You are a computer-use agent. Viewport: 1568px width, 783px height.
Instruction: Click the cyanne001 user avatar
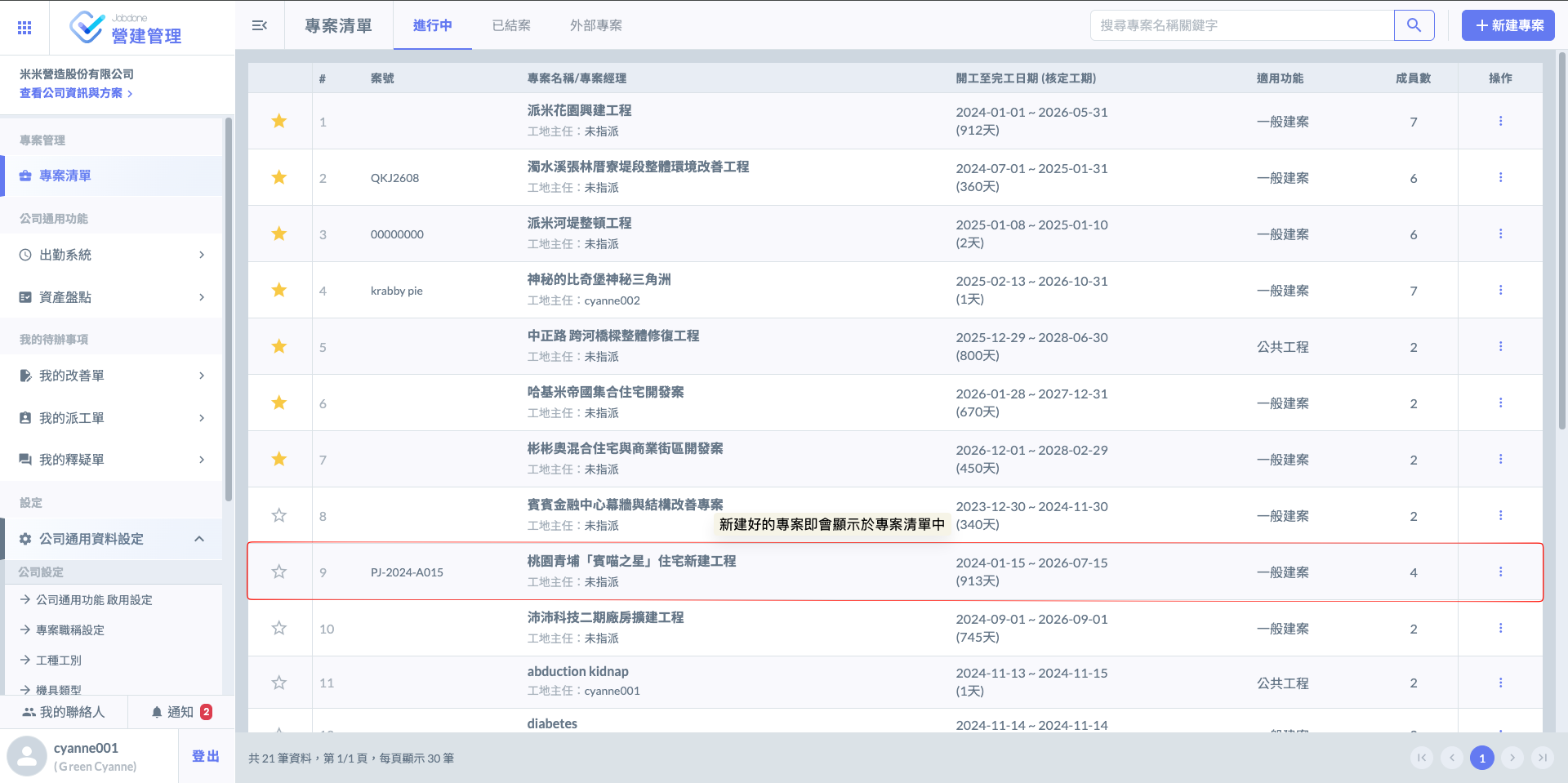pos(27,756)
